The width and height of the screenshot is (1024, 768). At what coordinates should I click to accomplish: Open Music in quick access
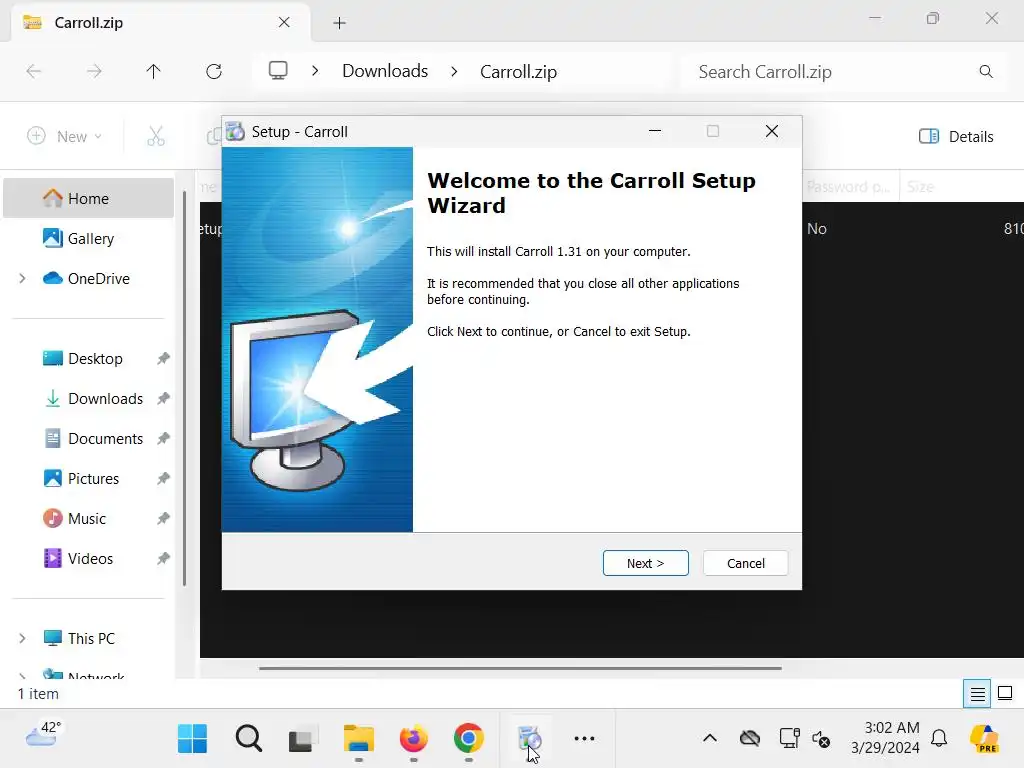[88, 519]
